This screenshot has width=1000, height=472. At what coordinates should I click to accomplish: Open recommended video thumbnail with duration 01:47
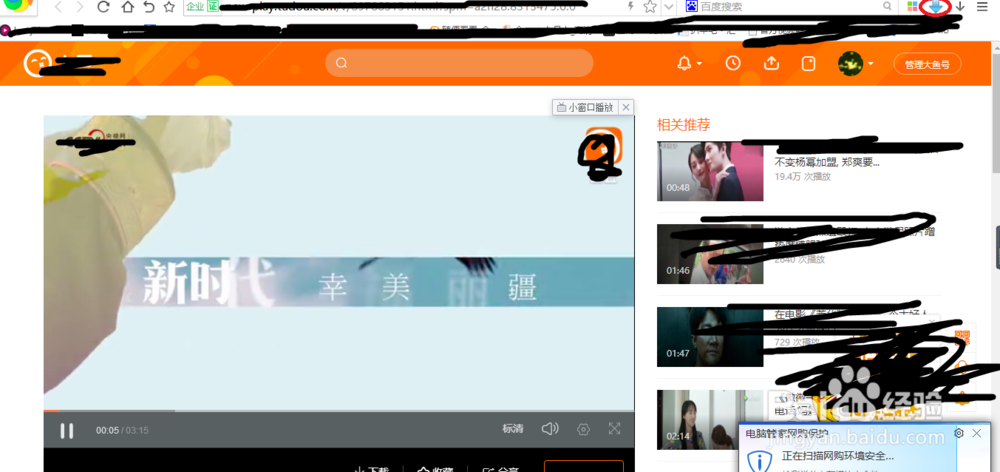(710, 337)
